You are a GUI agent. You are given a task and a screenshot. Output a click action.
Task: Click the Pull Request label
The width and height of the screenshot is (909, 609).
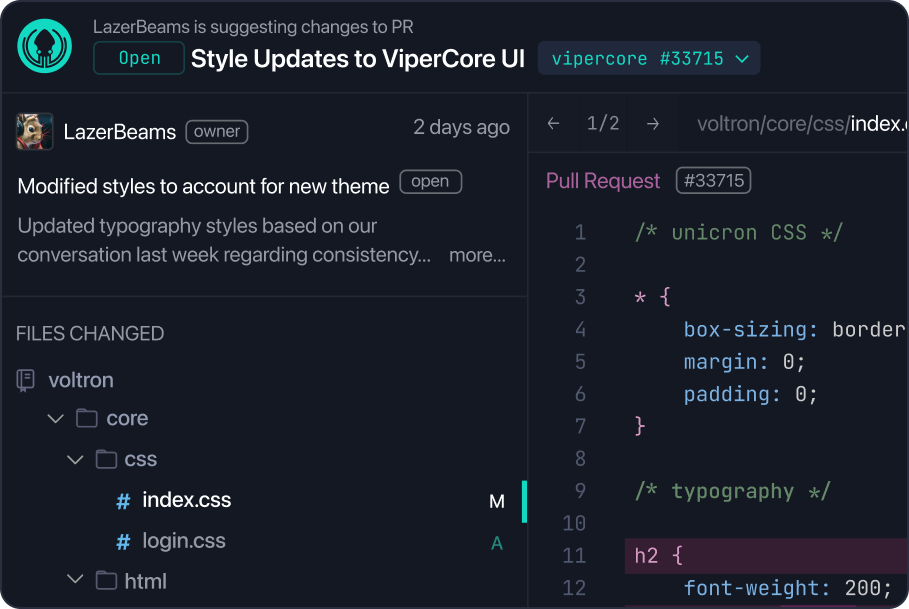pos(603,181)
